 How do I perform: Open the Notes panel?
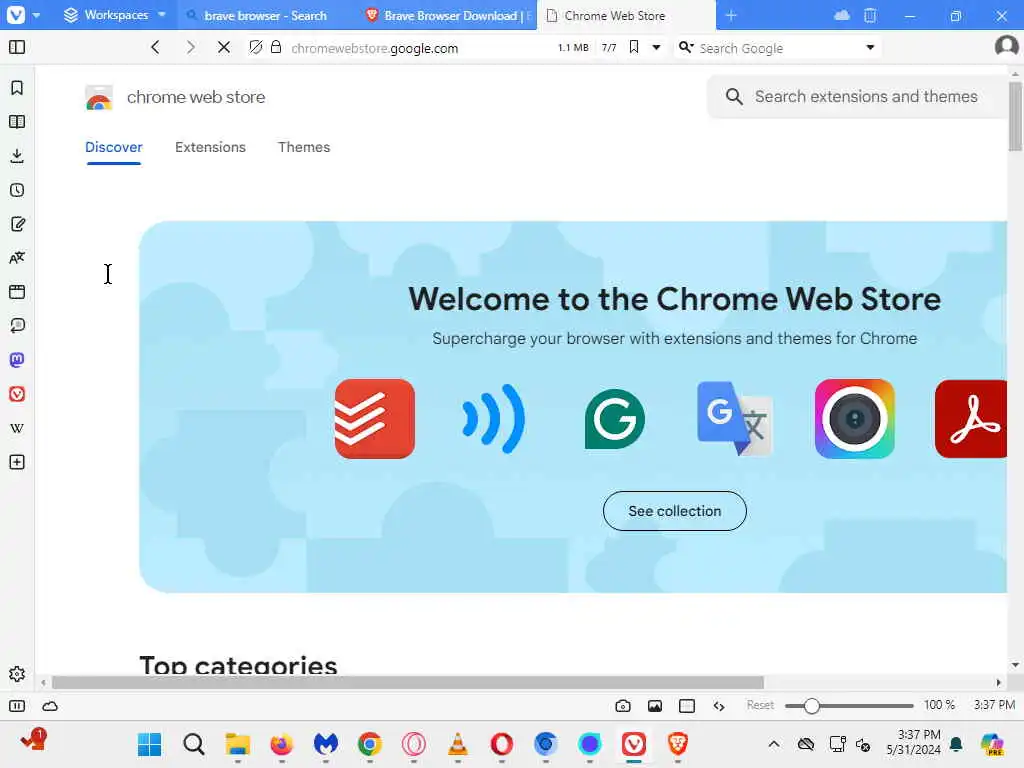(17, 224)
